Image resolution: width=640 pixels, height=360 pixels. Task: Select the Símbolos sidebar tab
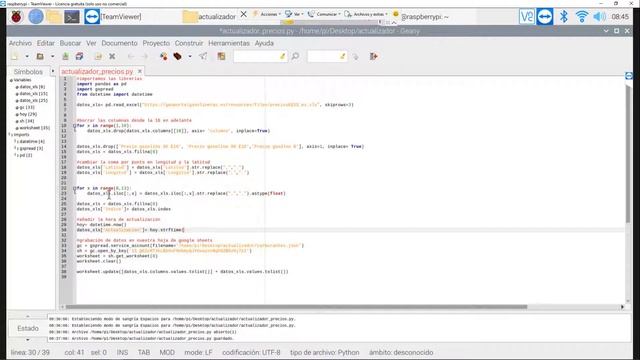(28, 71)
